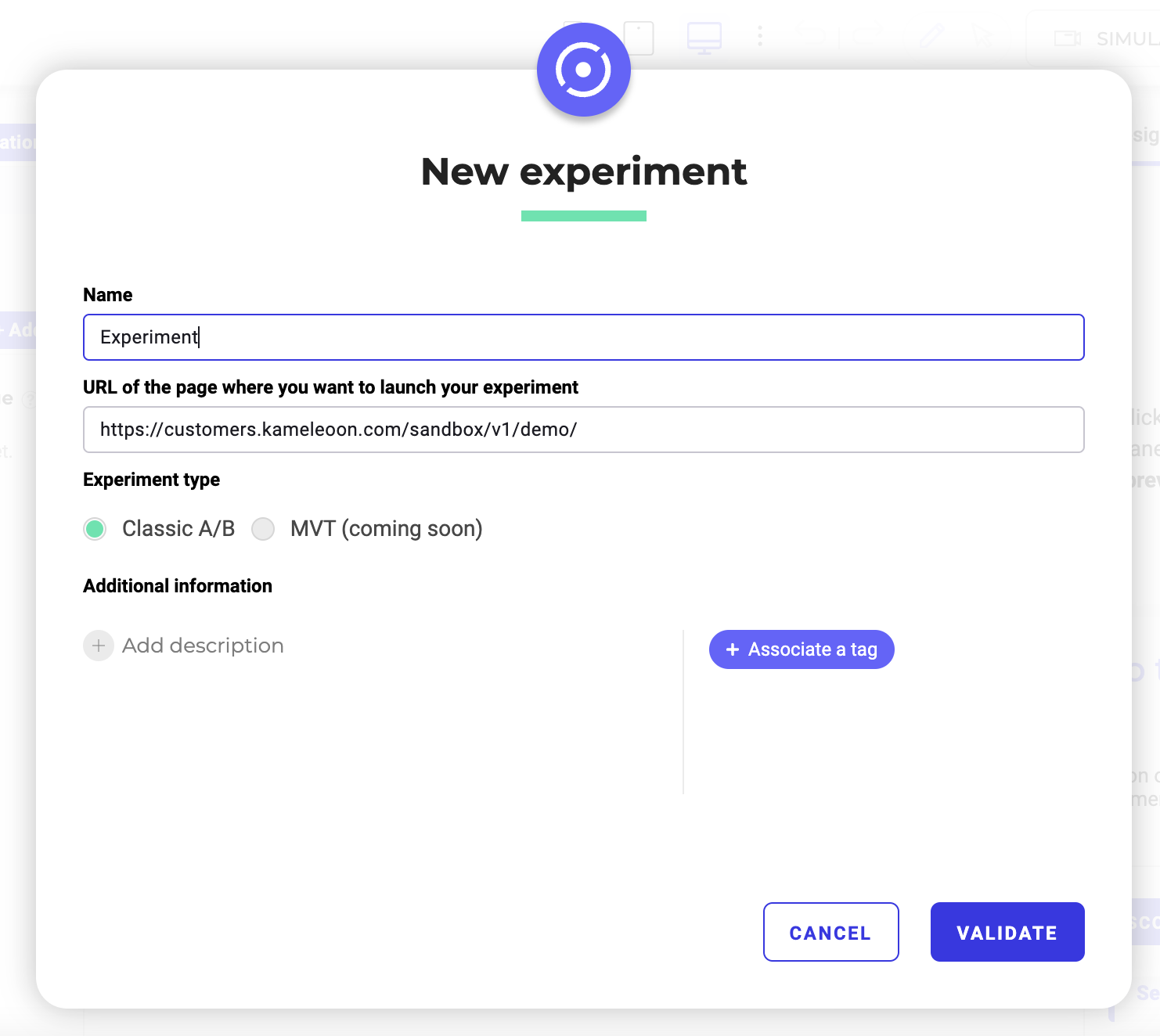Click the plus icon beside Add description
This screenshot has height=1036, width=1160.
tap(99, 646)
